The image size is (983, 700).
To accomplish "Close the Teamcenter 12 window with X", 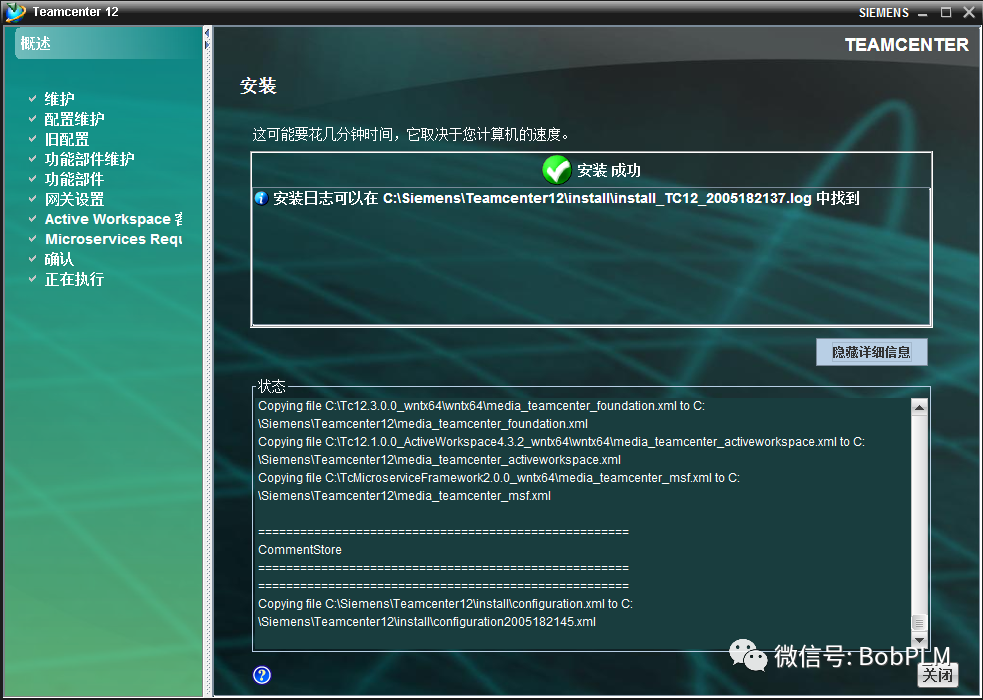I will point(969,13).
